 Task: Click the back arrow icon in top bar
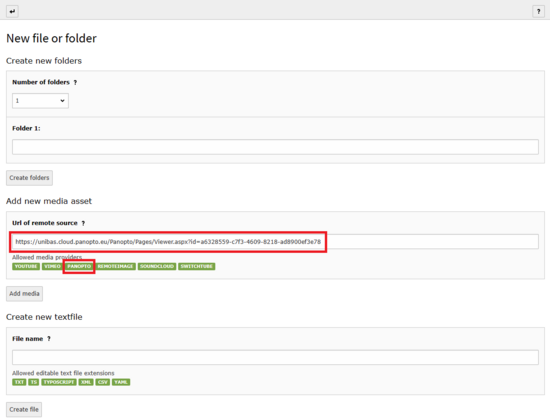12,11
